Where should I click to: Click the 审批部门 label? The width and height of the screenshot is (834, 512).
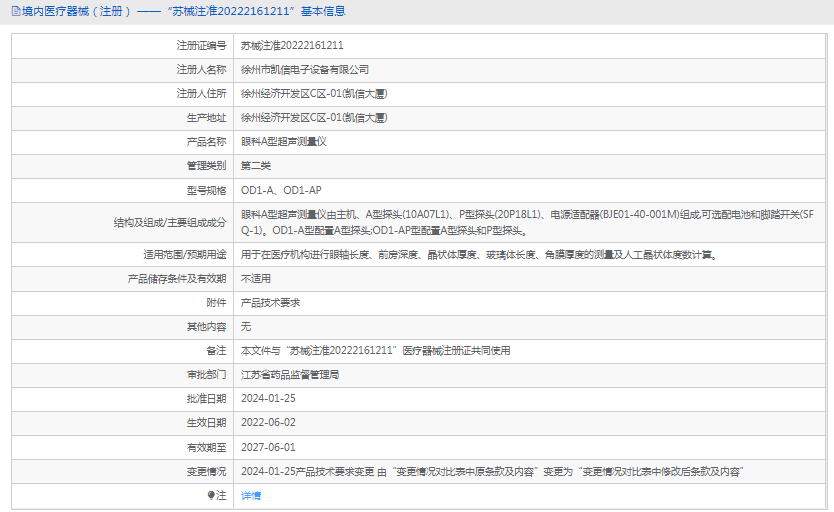pos(206,375)
